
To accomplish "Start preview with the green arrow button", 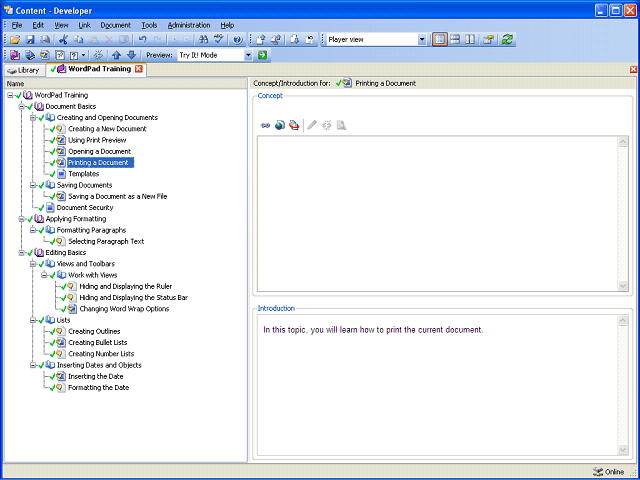I will click(x=262, y=55).
